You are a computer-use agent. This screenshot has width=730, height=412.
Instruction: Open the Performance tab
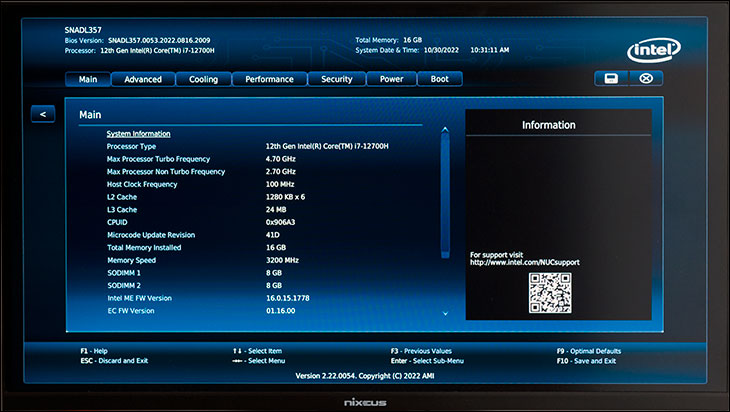[270, 79]
